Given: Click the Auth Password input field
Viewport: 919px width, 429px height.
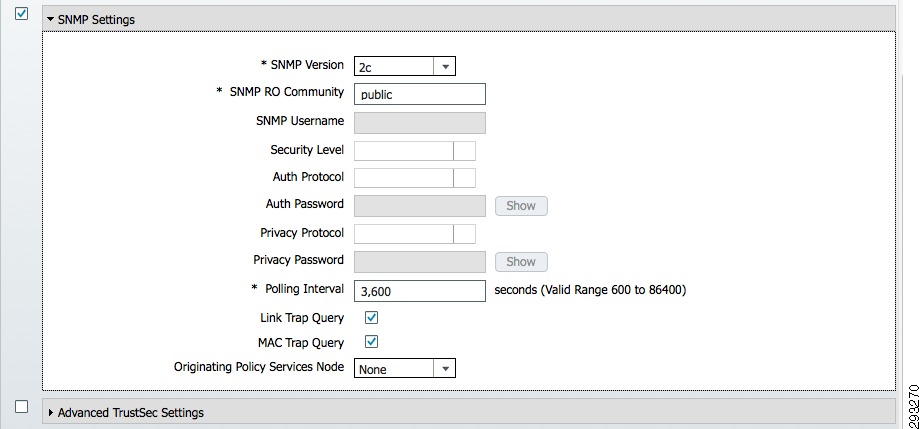Looking at the screenshot, I should [420, 206].
